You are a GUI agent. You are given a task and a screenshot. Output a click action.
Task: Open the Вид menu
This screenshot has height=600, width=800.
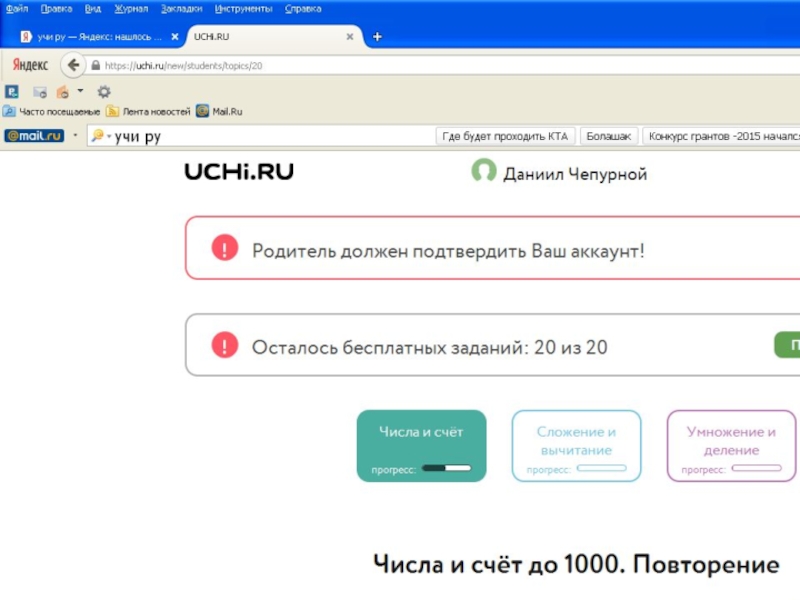(93, 9)
